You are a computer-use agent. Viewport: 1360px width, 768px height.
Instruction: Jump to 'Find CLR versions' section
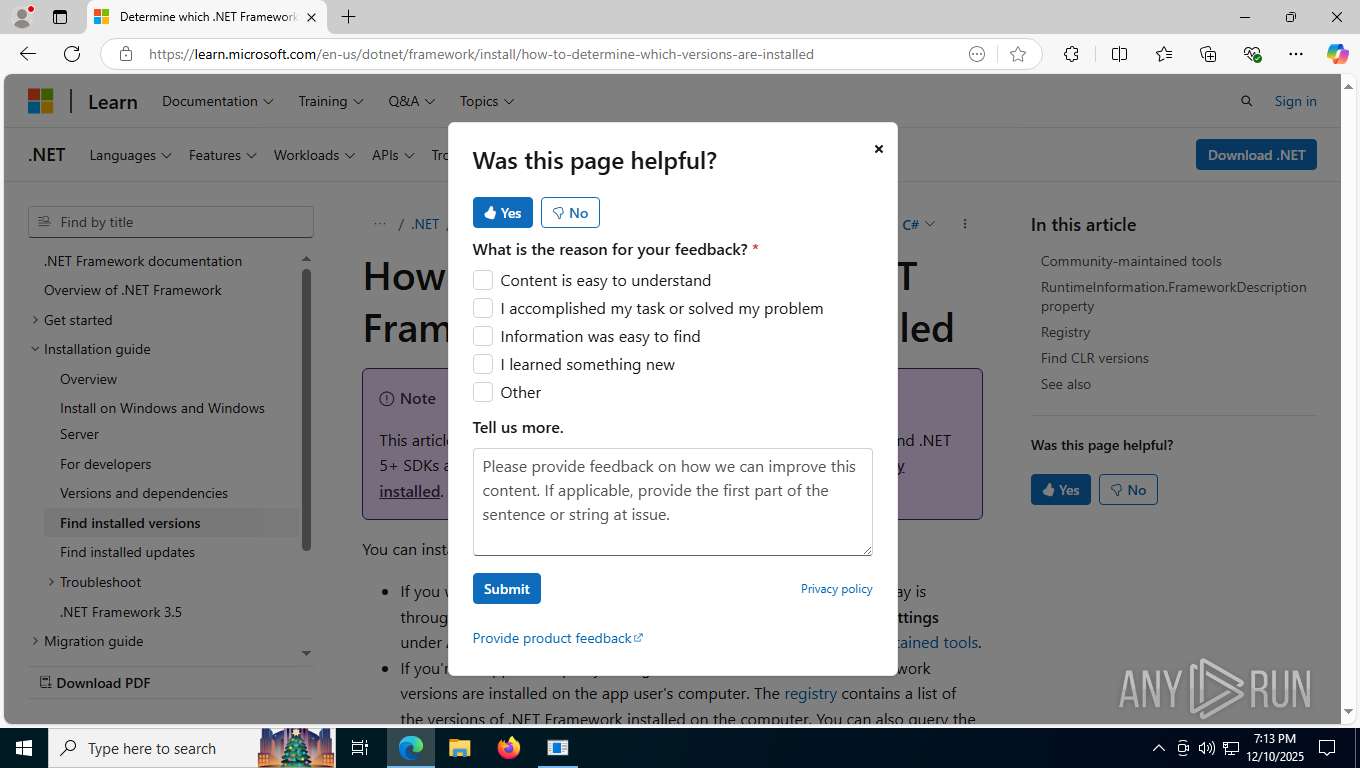[x=1094, y=358]
